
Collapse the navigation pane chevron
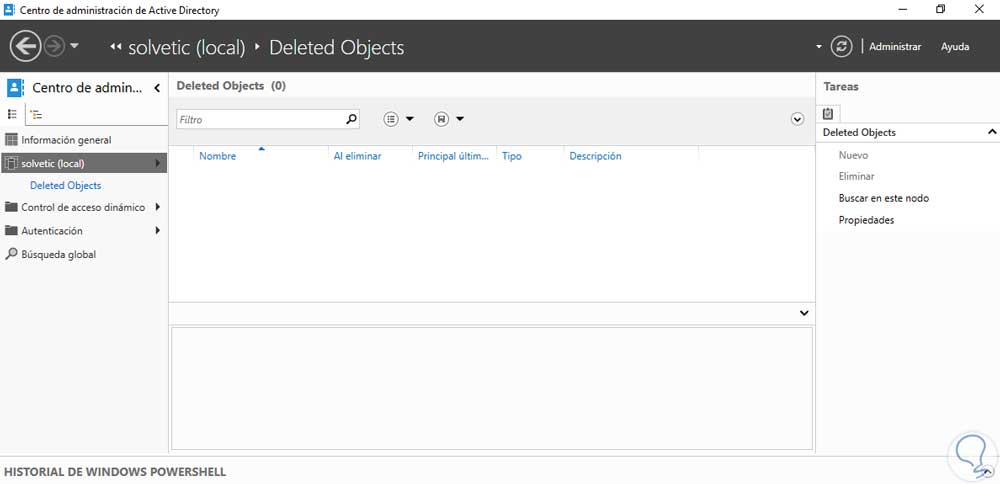[x=157, y=88]
